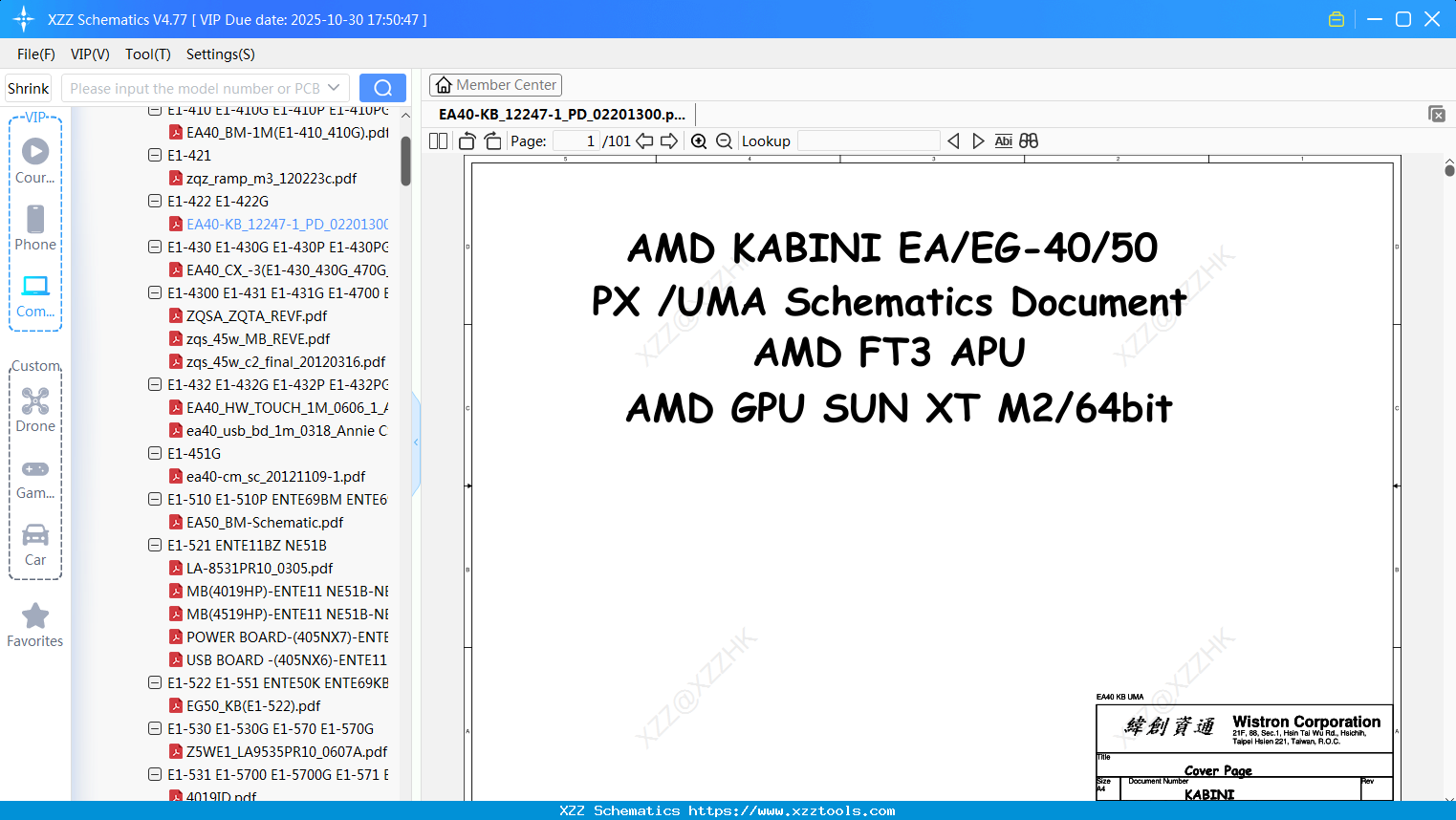
Task: Jump to the next lookup result
Action: pos(978,140)
